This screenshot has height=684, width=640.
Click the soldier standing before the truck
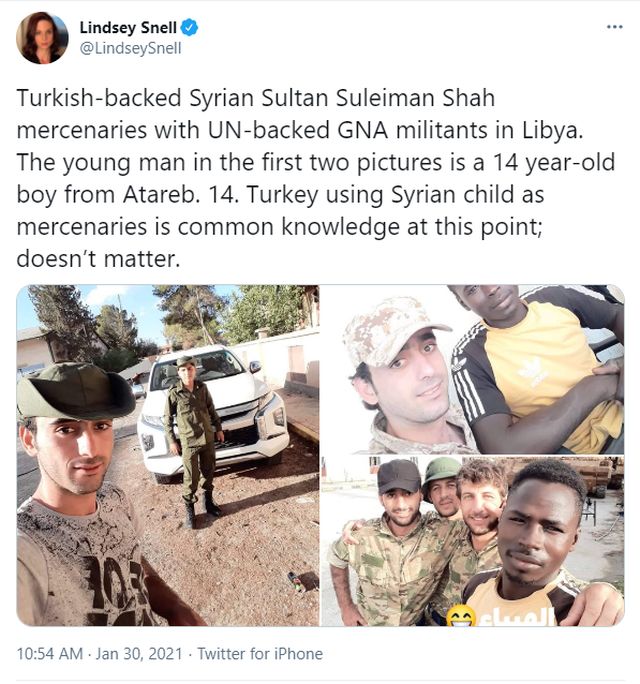(193, 441)
